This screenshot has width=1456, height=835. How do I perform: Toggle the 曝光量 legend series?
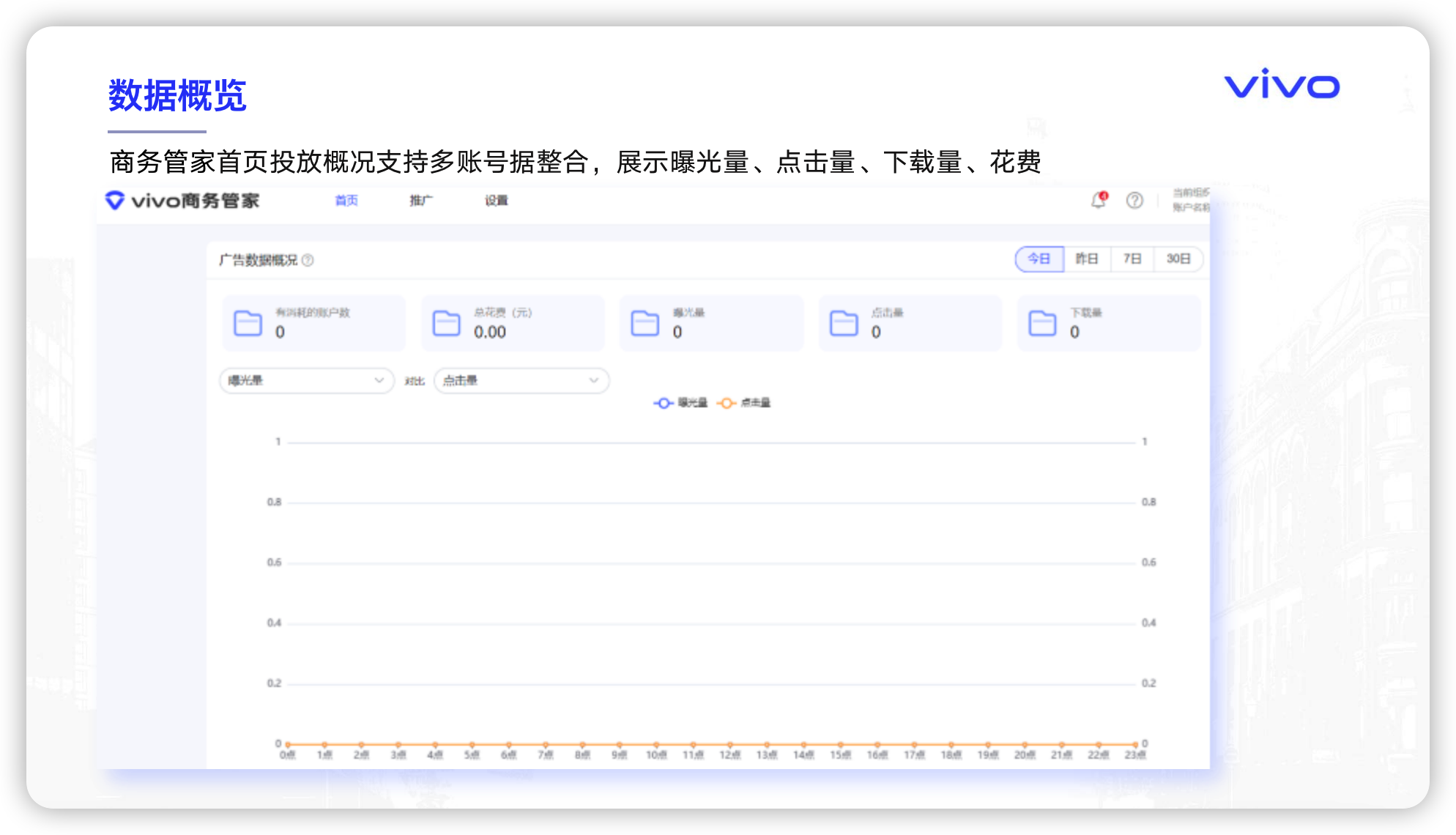[x=680, y=403]
